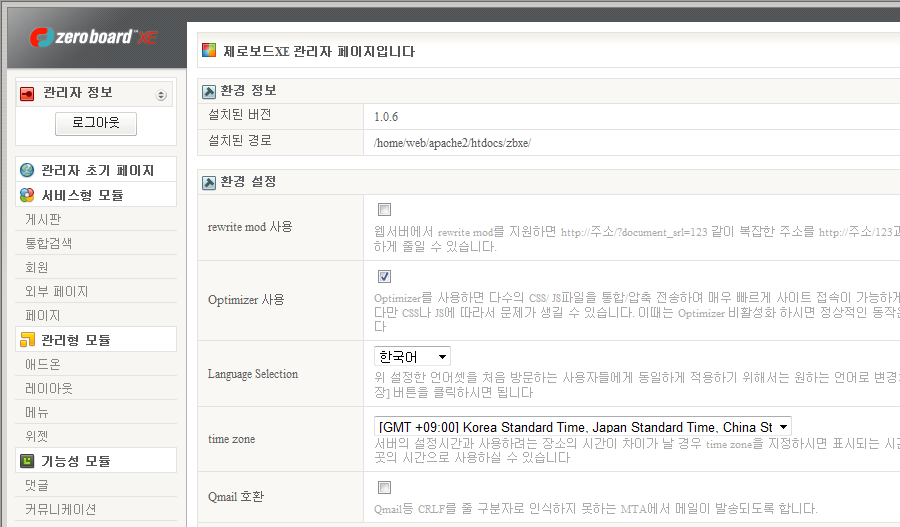Image resolution: width=900 pixels, height=527 pixels.
Task: Click the time zone label
Action: click(x=231, y=439)
